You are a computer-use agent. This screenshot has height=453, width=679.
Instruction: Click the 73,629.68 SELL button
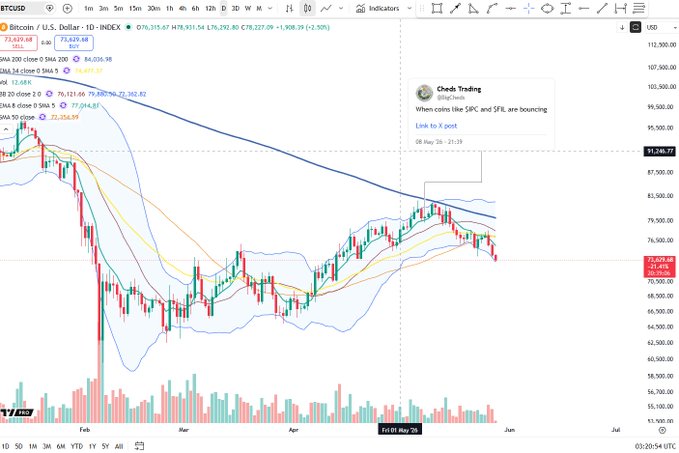pos(18,42)
